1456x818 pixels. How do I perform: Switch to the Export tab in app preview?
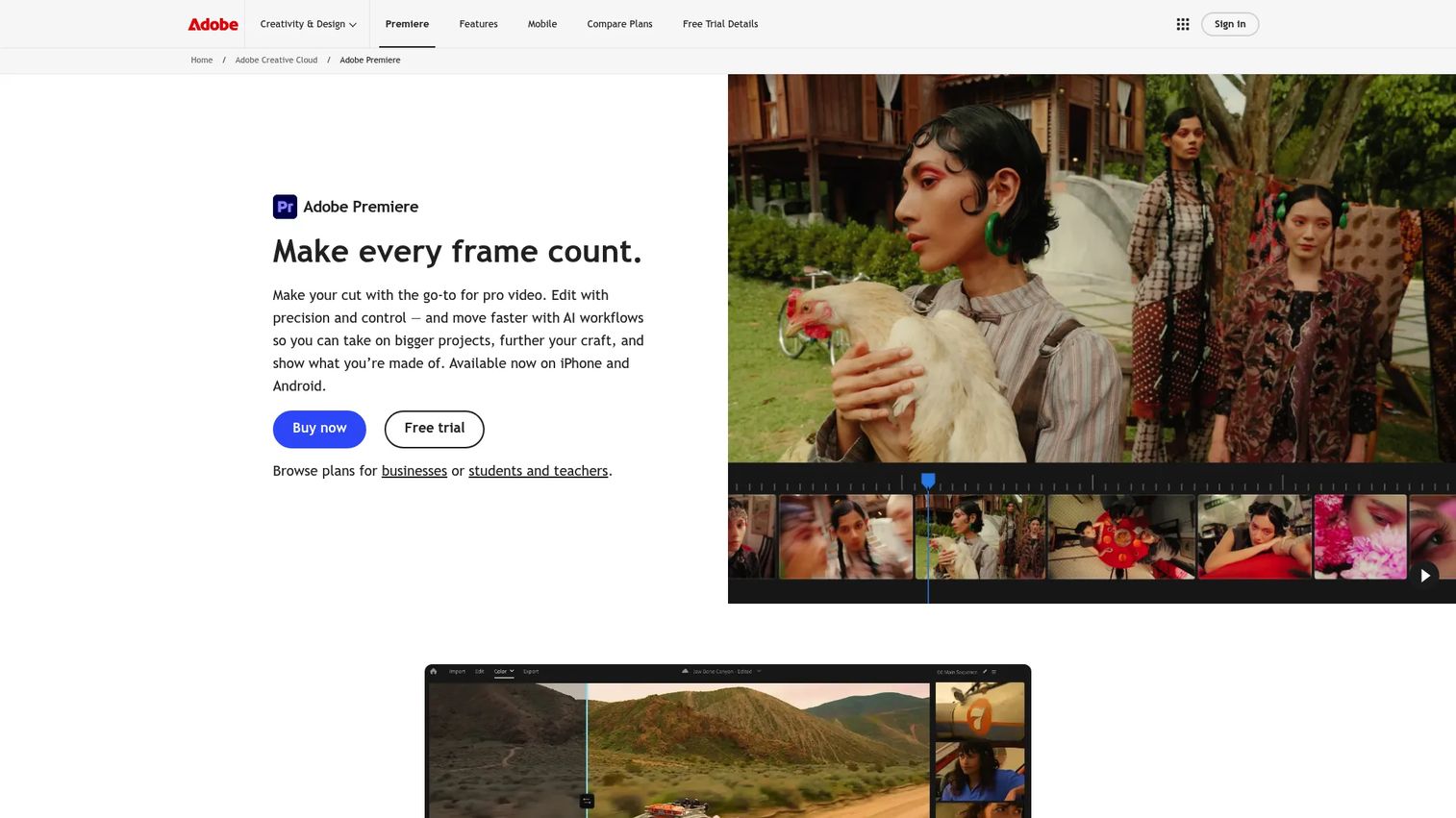point(531,671)
